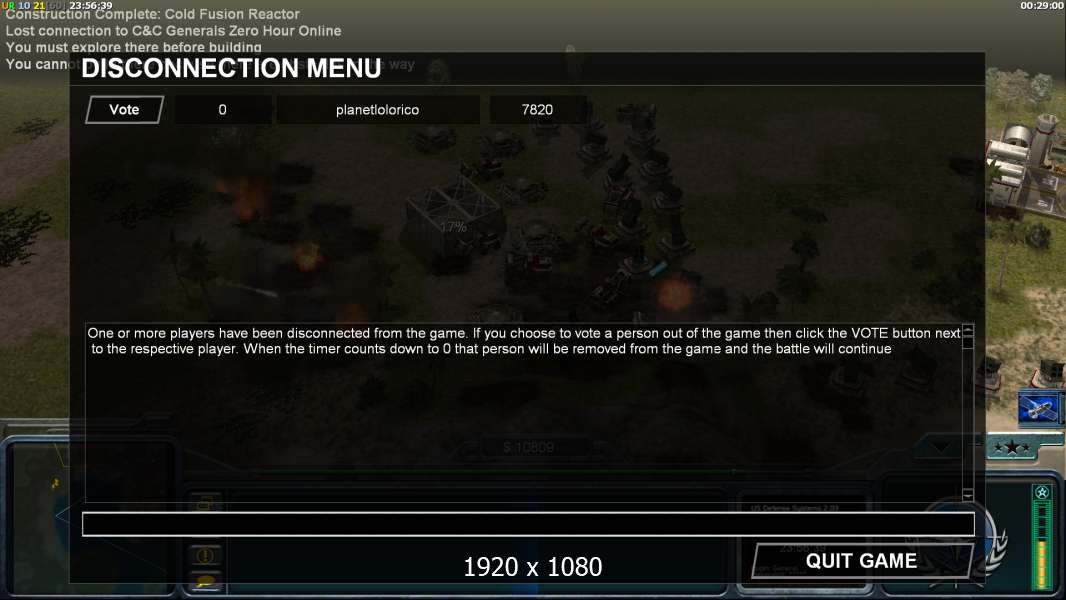Click the dimmed idle worker icon above beacon

pos(205,504)
